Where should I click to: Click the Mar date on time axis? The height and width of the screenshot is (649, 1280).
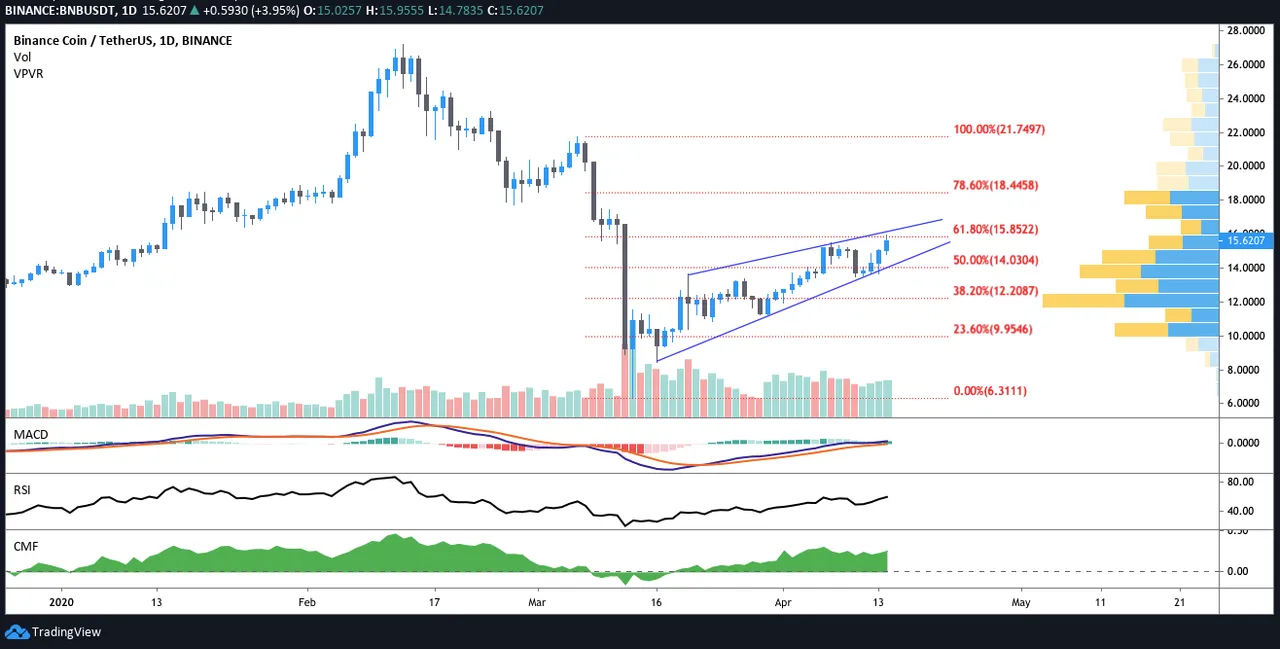click(x=536, y=603)
